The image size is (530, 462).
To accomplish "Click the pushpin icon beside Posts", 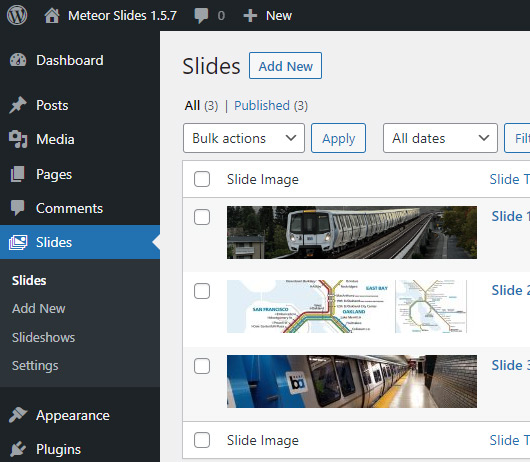I will (x=18, y=105).
